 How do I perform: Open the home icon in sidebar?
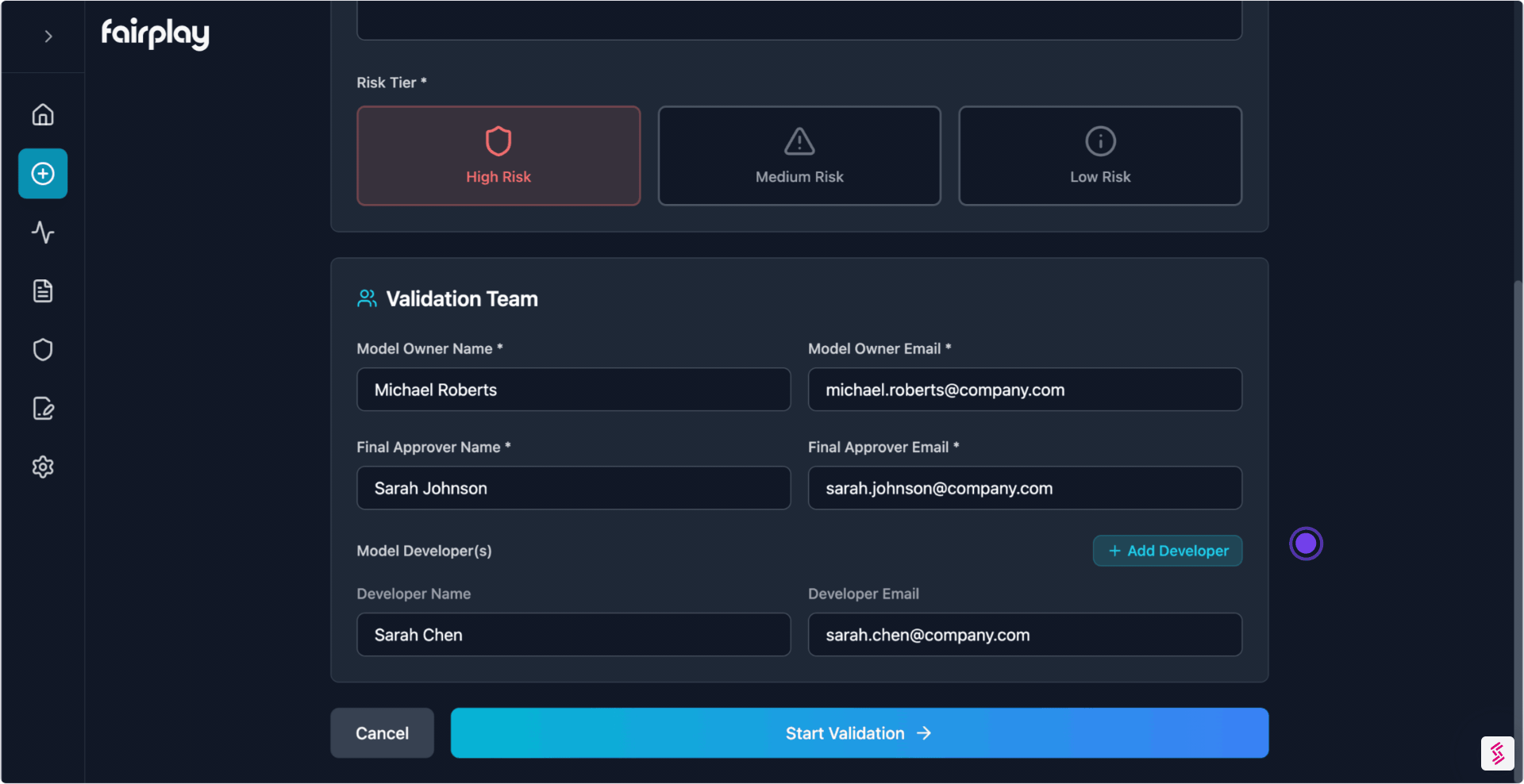43,115
